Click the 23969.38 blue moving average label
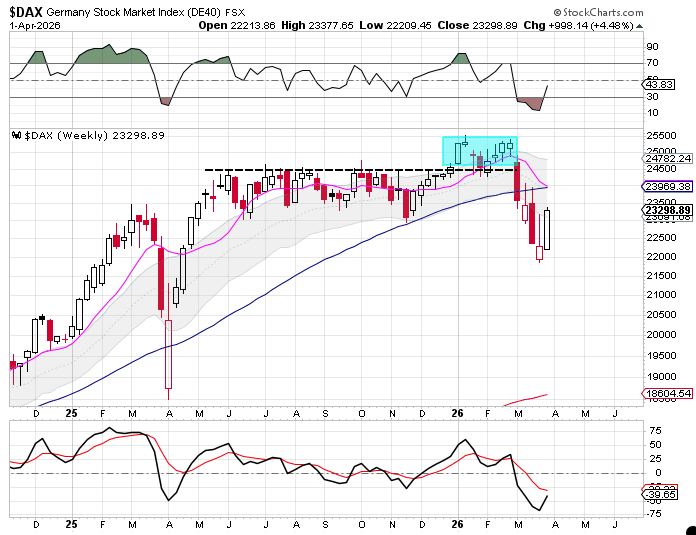 pos(676,186)
